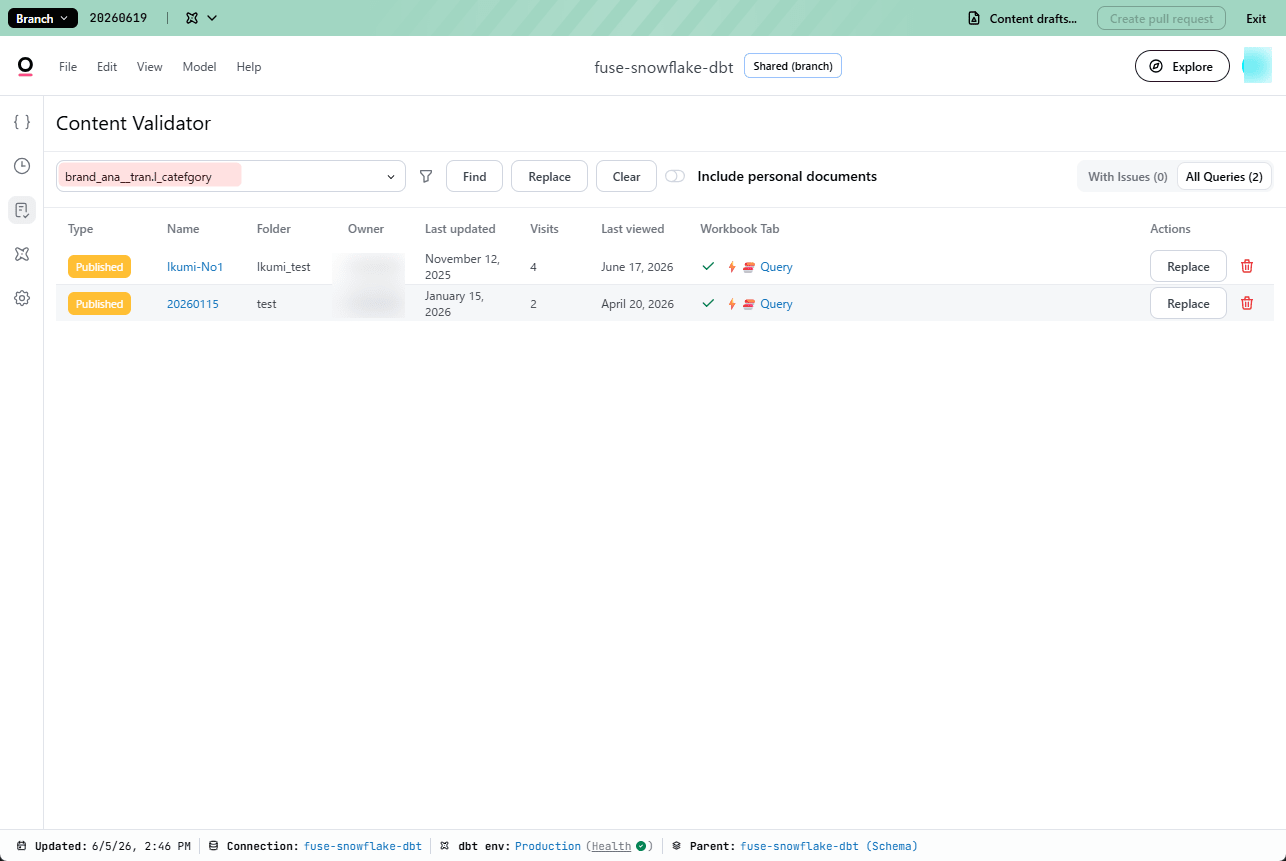Click the stacked layers icon in Ikumi-No1 row
1286x861 pixels.
click(x=749, y=267)
